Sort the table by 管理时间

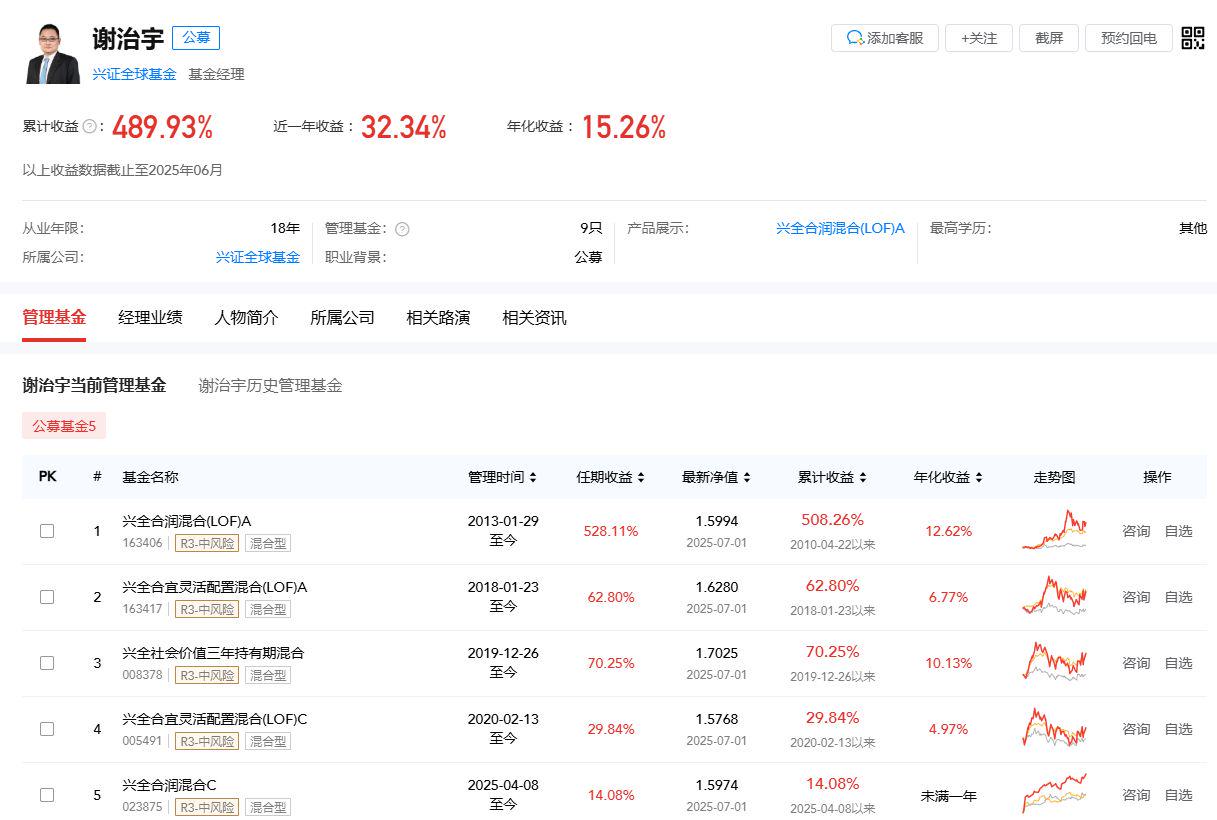coord(503,477)
